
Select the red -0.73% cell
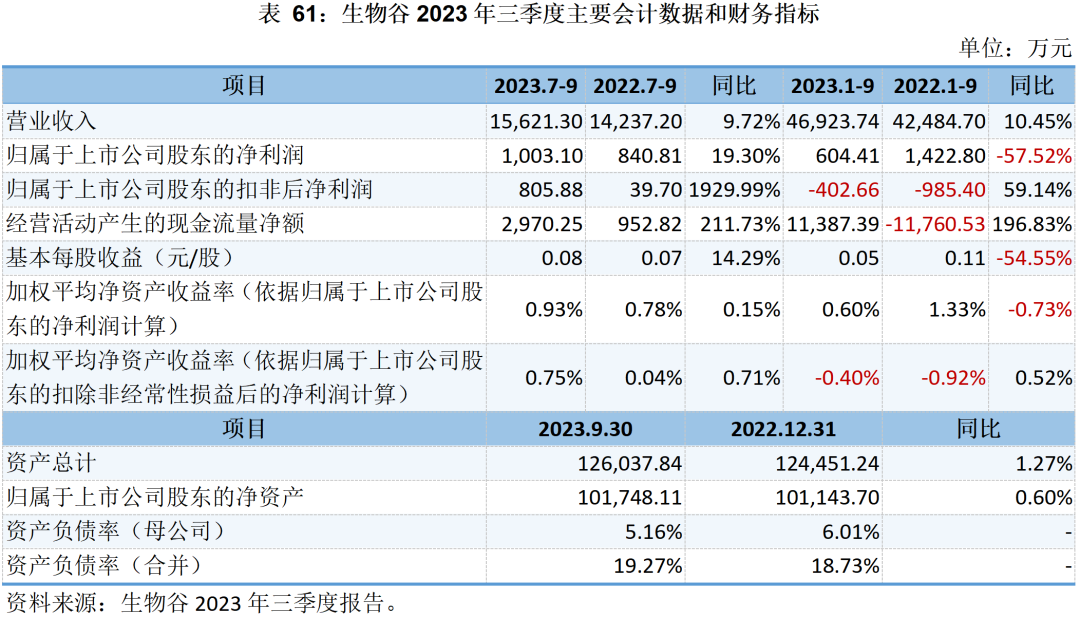point(1039,309)
